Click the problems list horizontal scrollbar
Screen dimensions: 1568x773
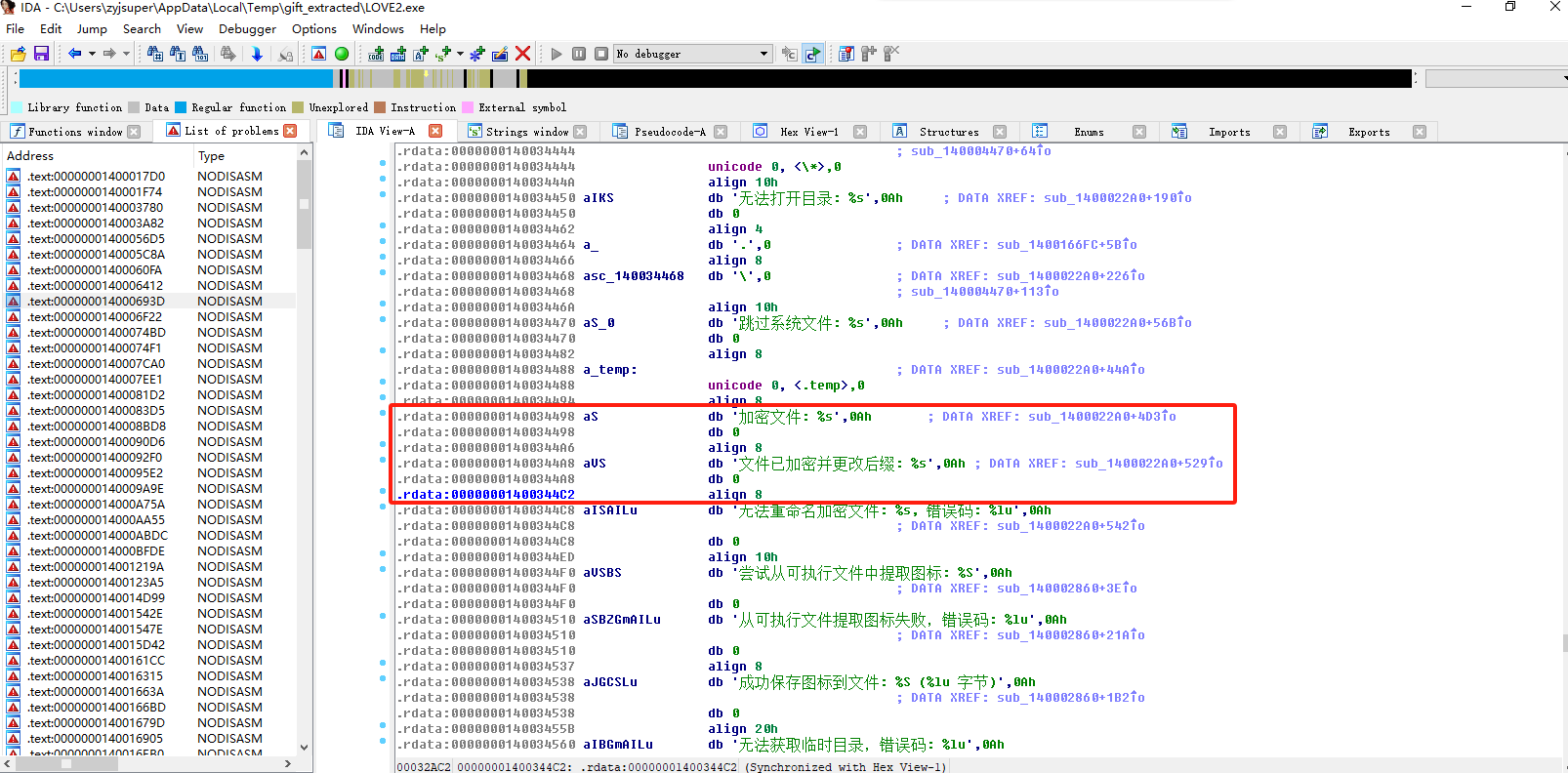[149, 763]
